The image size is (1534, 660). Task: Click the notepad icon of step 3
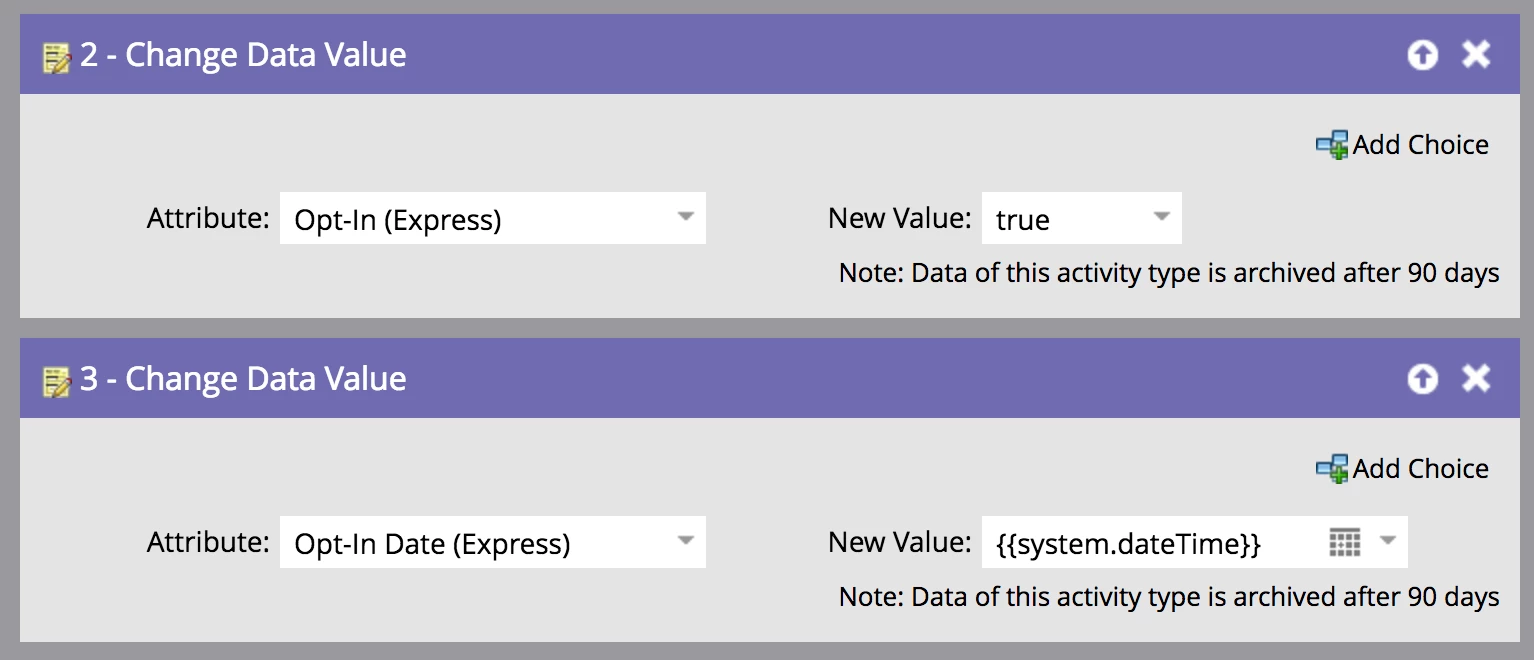[56, 381]
